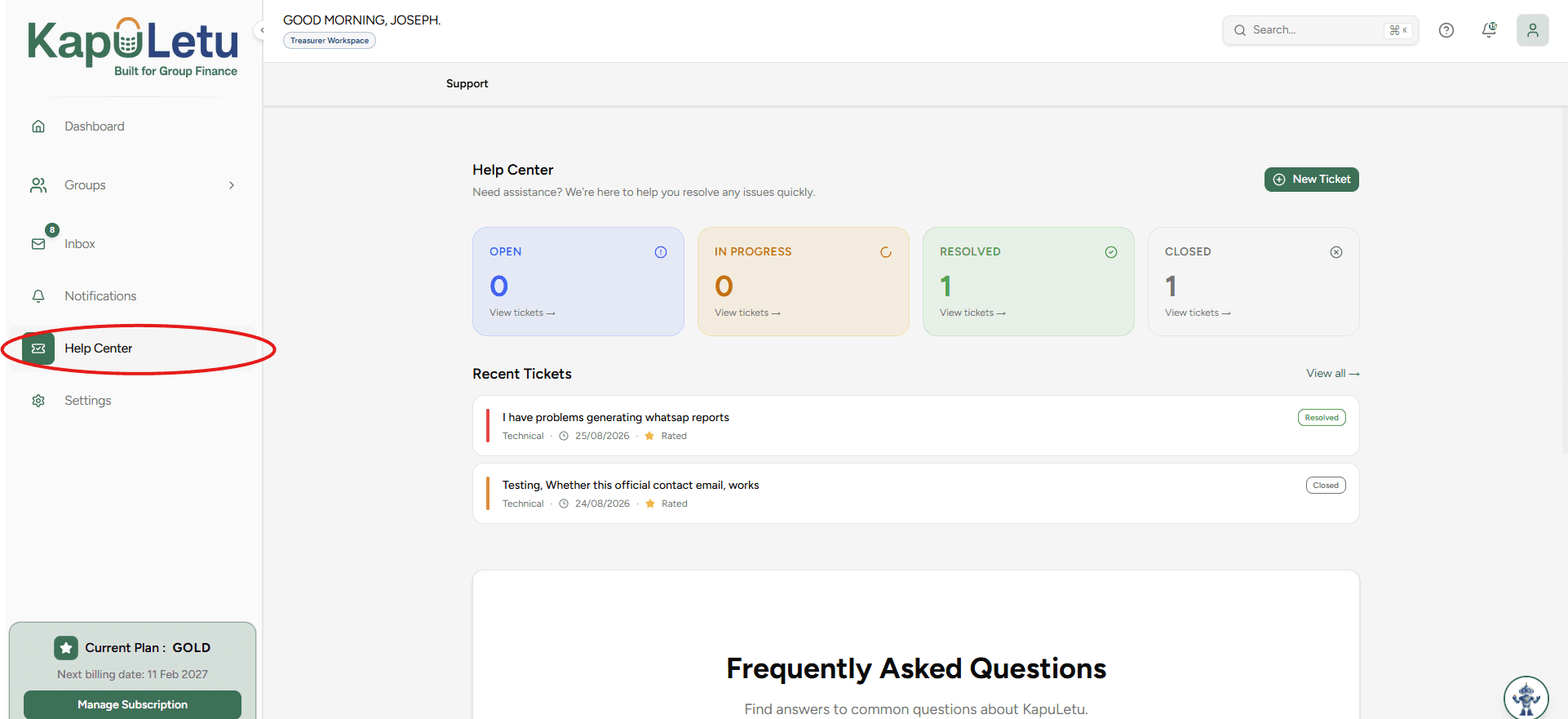Viewport: 1568px width, 719px height.
Task: View tickets under Open card
Action: coord(522,313)
